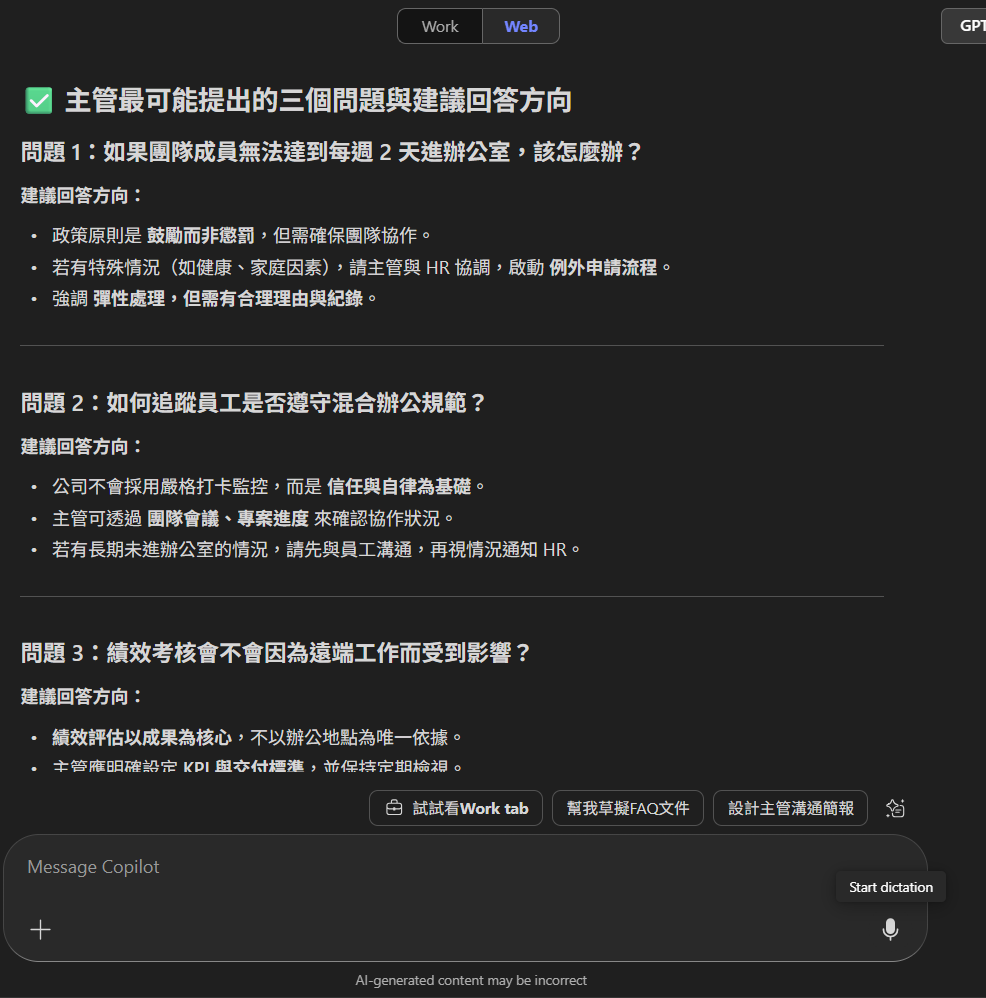The image size is (986, 998).
Task: Click 建議回答方向 label under 問題 3
Action: (x=81, y=697)
